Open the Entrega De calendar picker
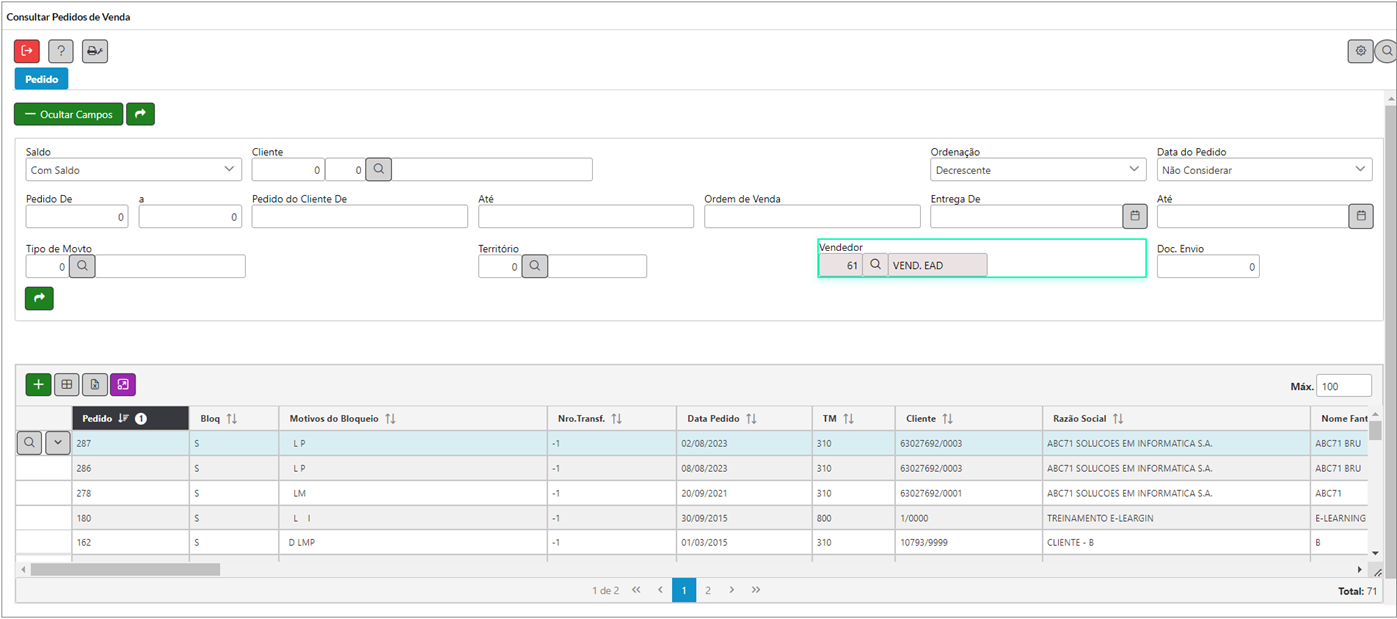Viewport: 1397px width, 619px height. pos(1135,216)
